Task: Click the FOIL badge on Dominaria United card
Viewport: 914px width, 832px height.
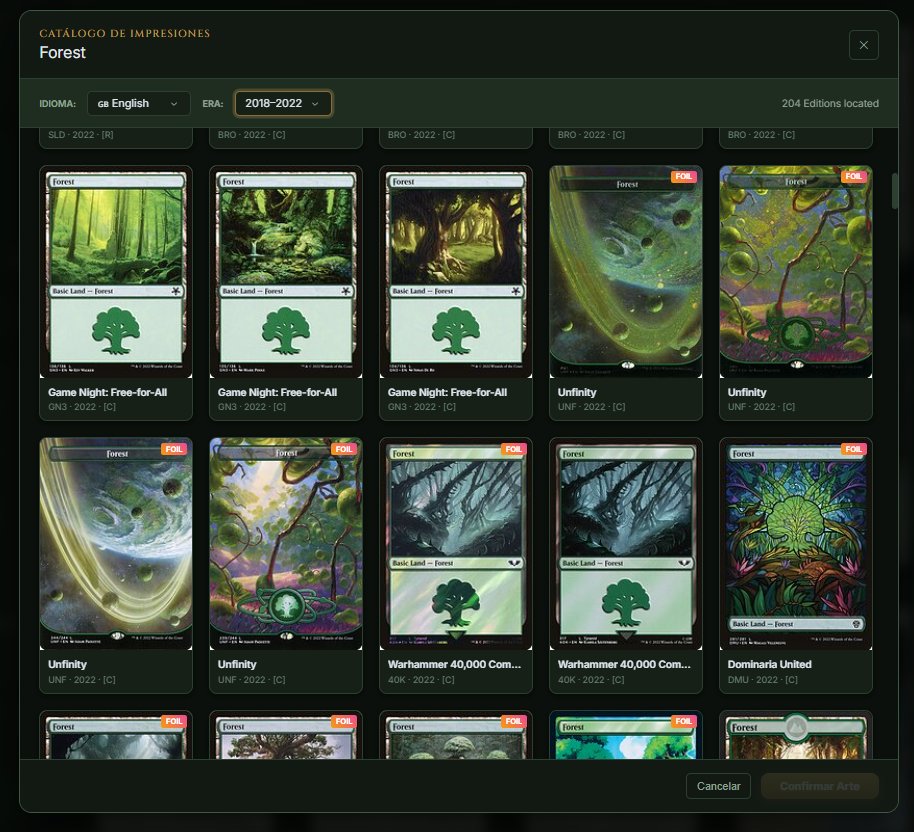Action: click(x=853, y=449)
